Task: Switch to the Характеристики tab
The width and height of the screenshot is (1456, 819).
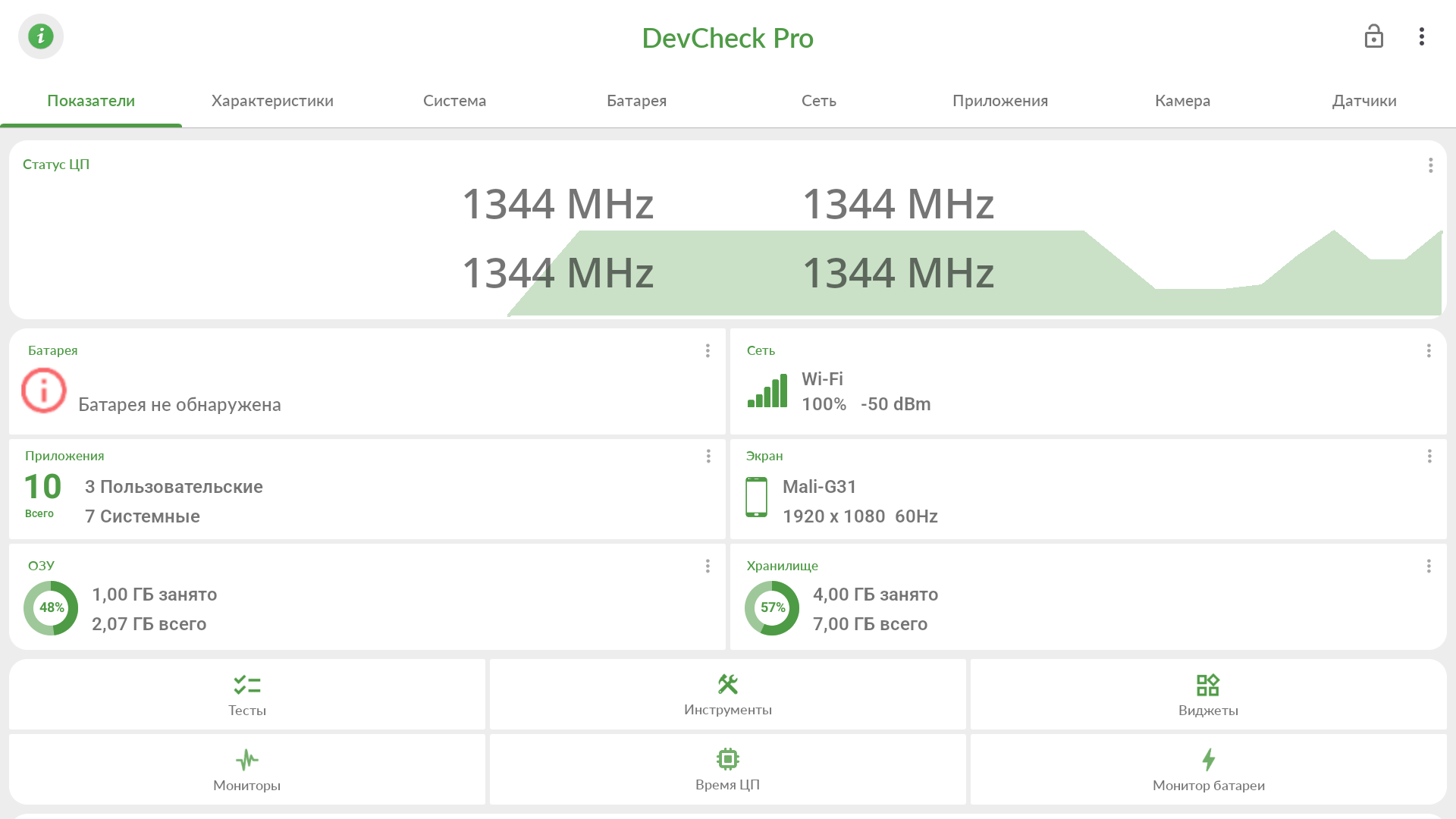Action: 272,101
